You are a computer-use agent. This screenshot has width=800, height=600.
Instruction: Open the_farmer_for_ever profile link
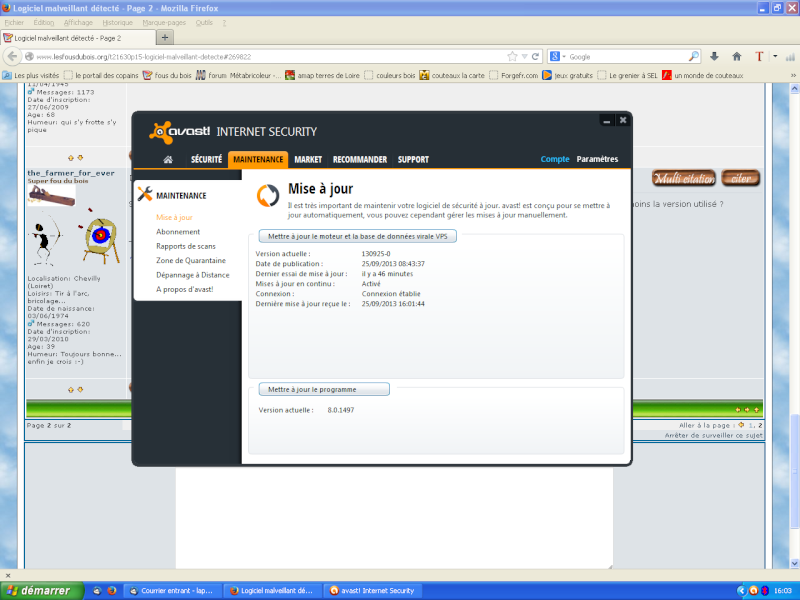click(x=71, y=173)
